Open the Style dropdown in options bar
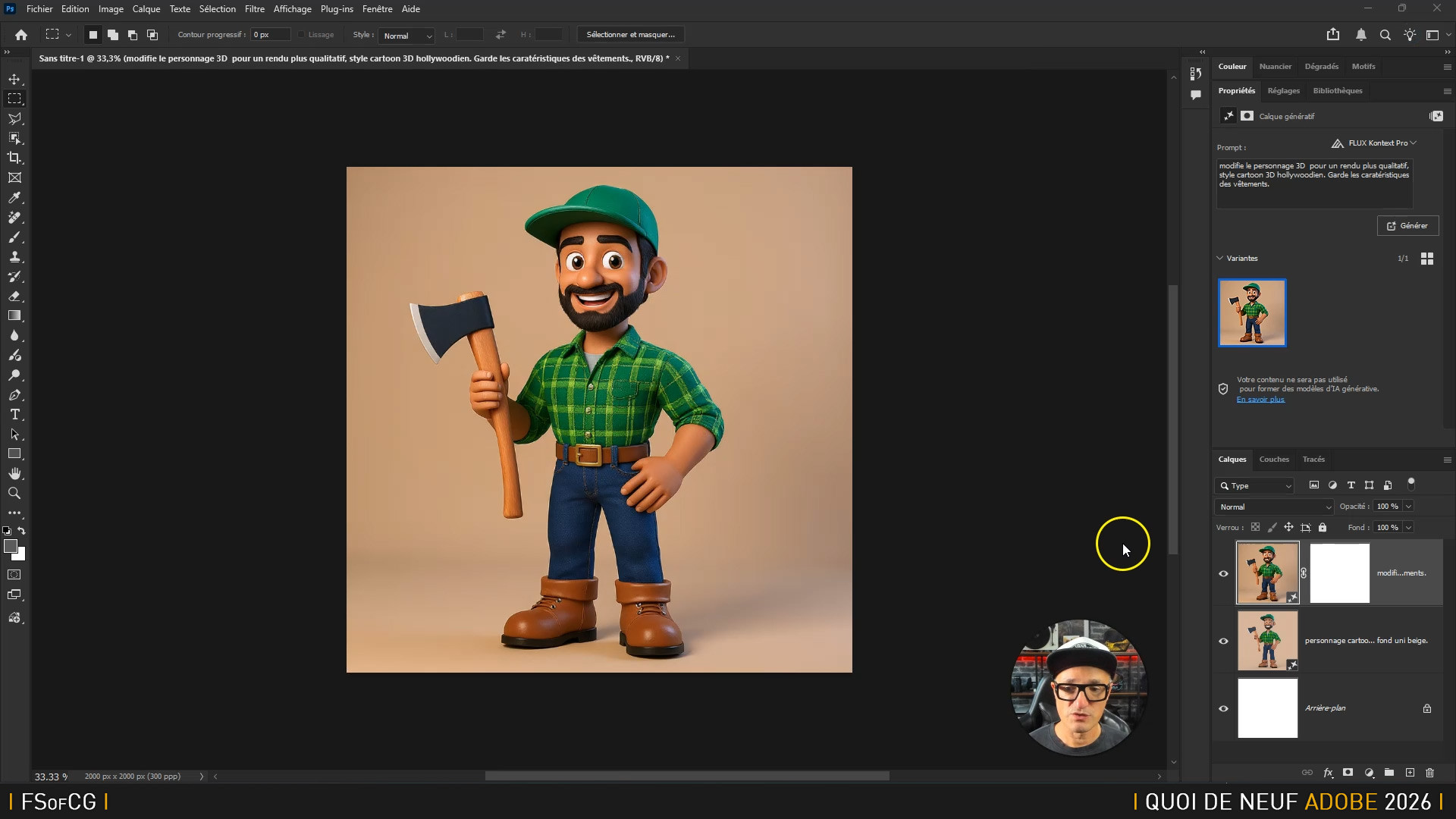1456x819 pixels. [406, 36]
